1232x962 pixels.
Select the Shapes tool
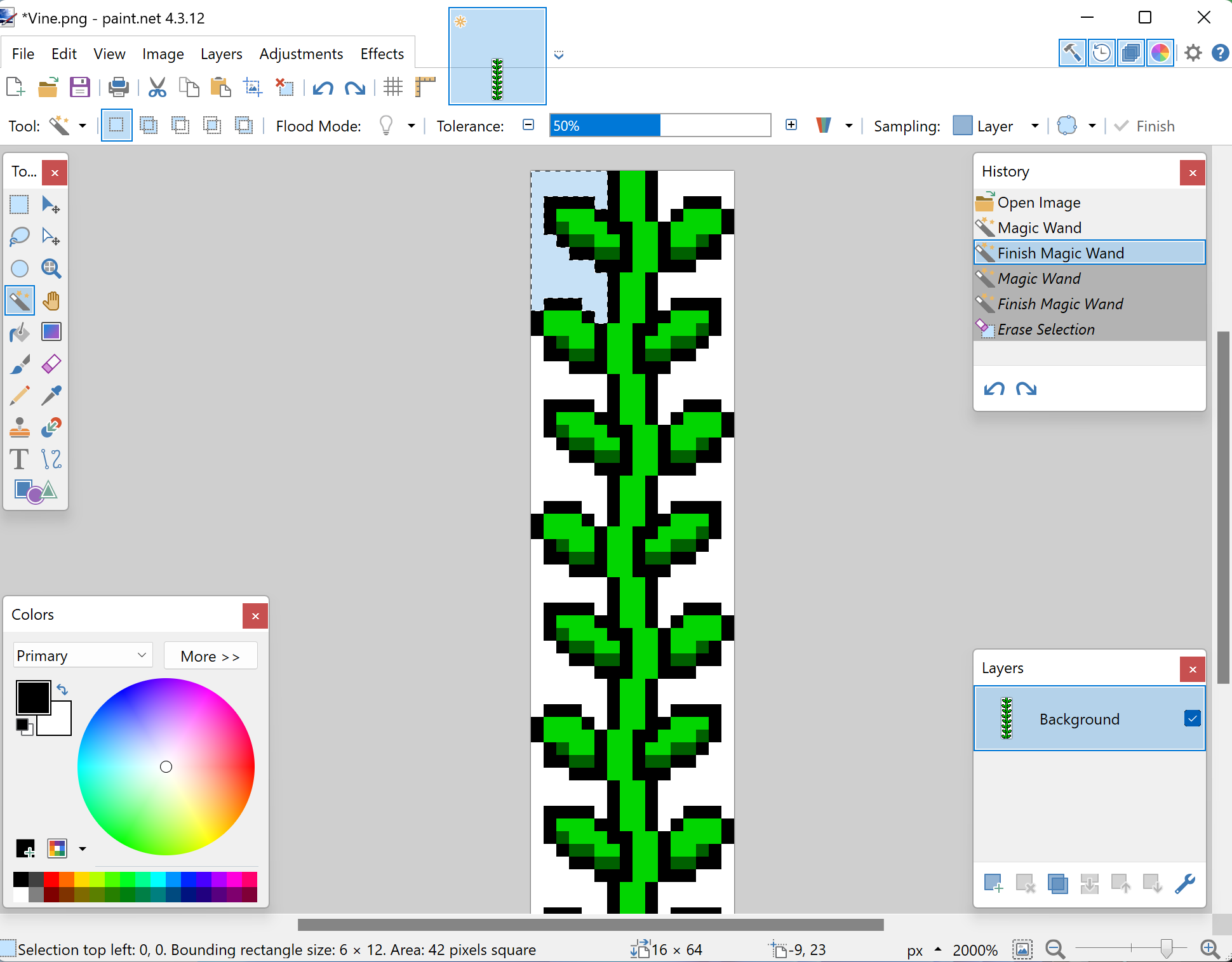pos(36,491)
